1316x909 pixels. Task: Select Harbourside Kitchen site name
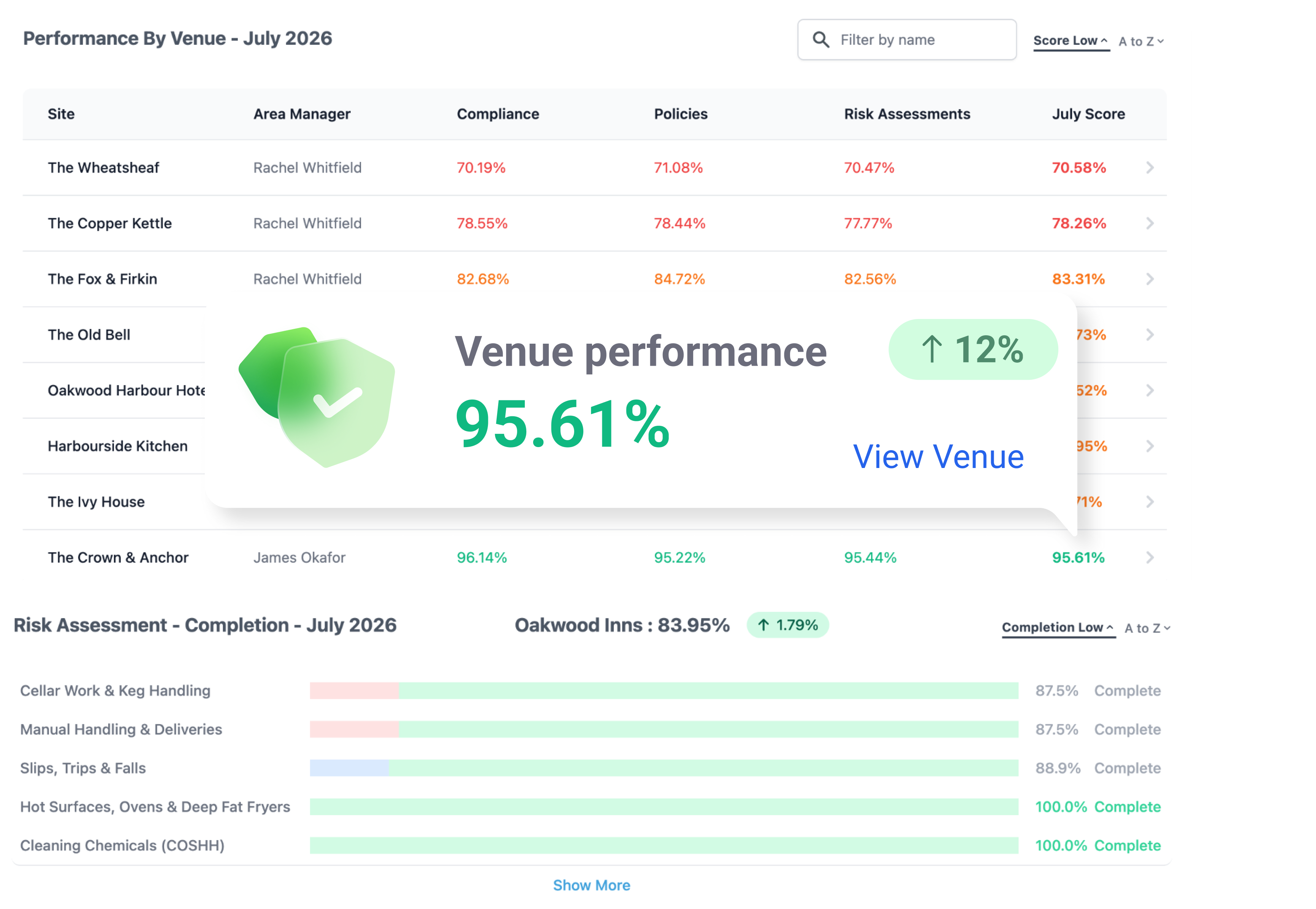118,446
